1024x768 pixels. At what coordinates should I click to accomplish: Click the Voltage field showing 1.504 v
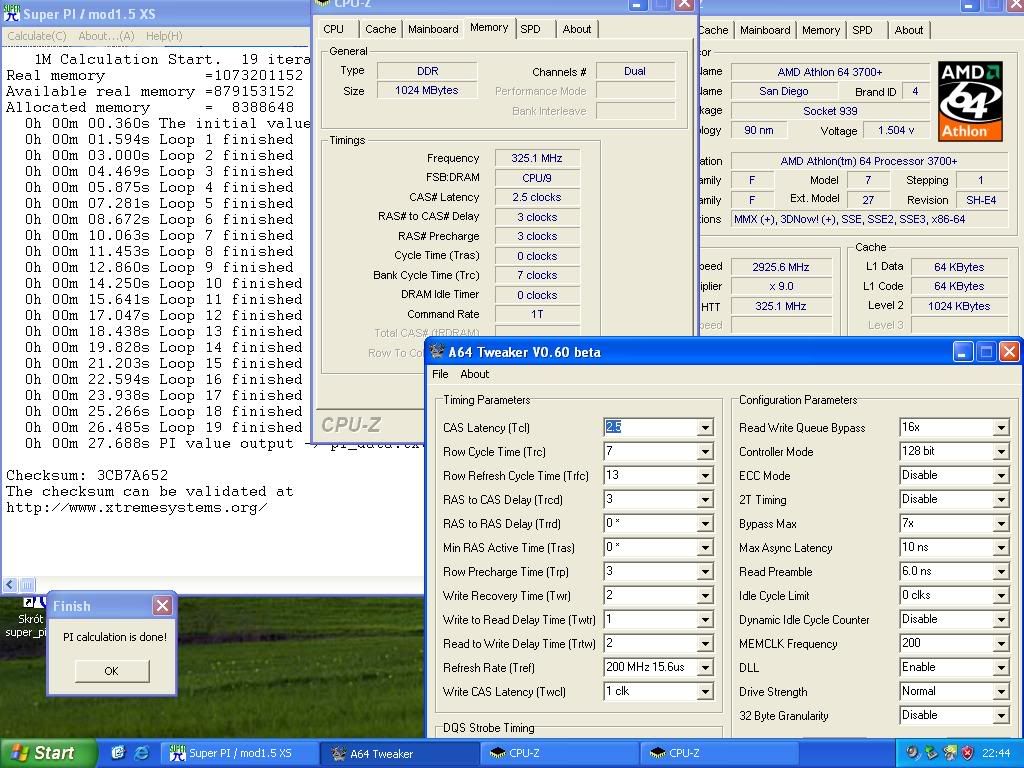(895, 131)
